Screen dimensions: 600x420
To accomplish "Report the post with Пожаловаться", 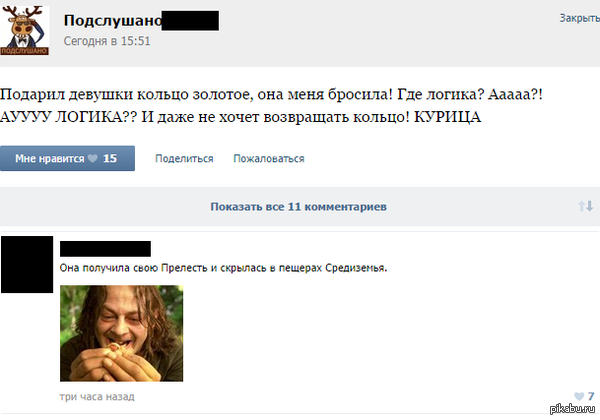I will [x=269, y=158].
